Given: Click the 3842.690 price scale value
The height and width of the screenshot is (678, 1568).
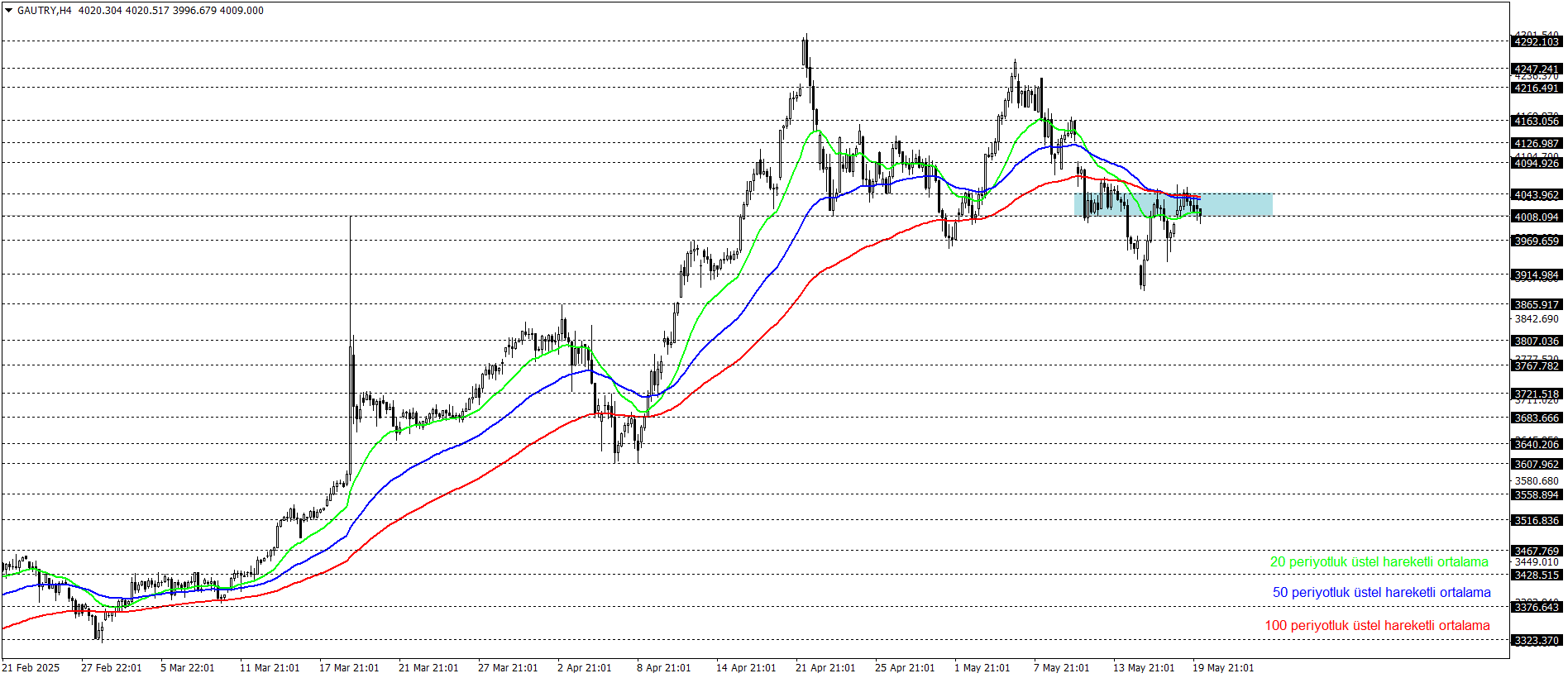Looking at the screenshot, I should click(x=1537, y=319).
